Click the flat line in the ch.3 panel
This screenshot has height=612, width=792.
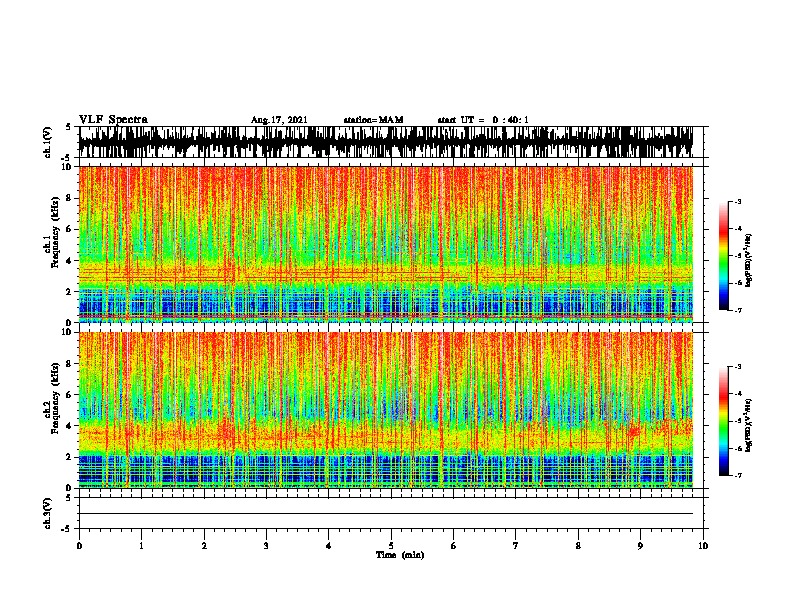386,514
